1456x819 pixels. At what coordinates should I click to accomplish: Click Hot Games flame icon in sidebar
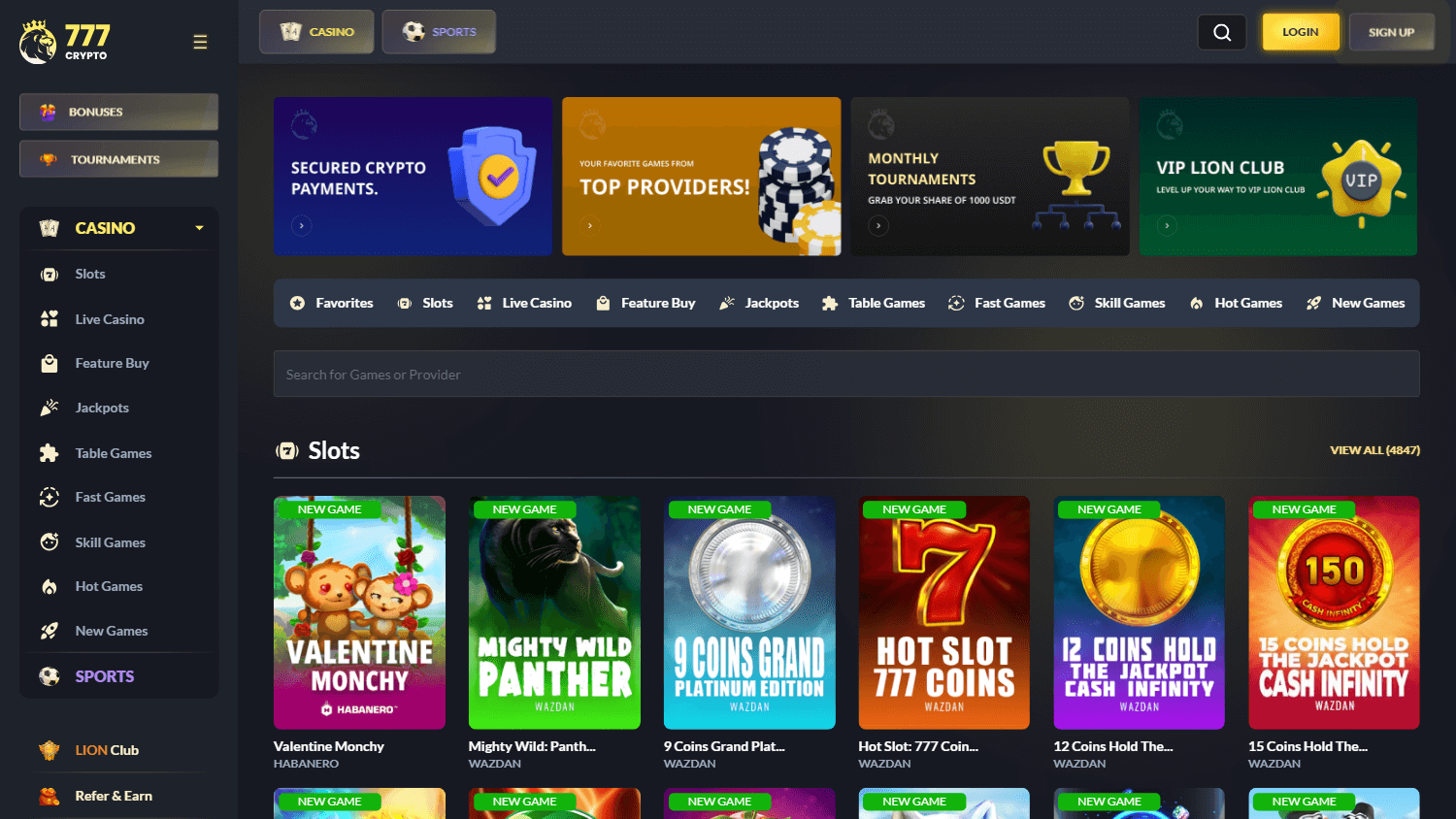[x=50, y=586]
